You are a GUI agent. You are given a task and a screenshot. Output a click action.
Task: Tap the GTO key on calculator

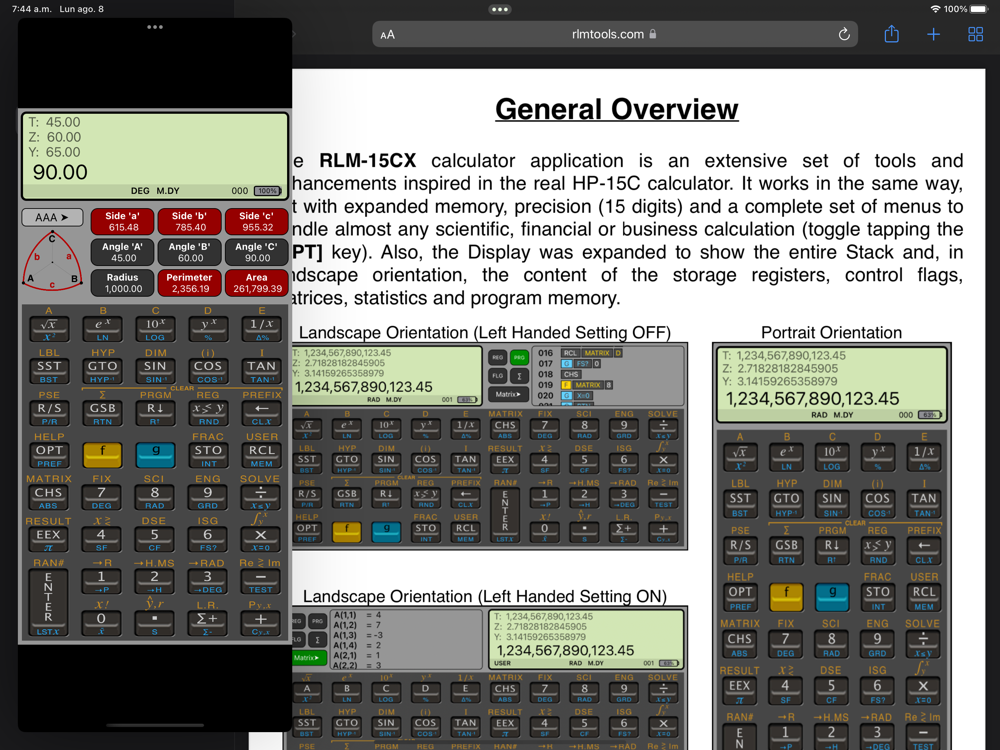click(x=102, y=371)
